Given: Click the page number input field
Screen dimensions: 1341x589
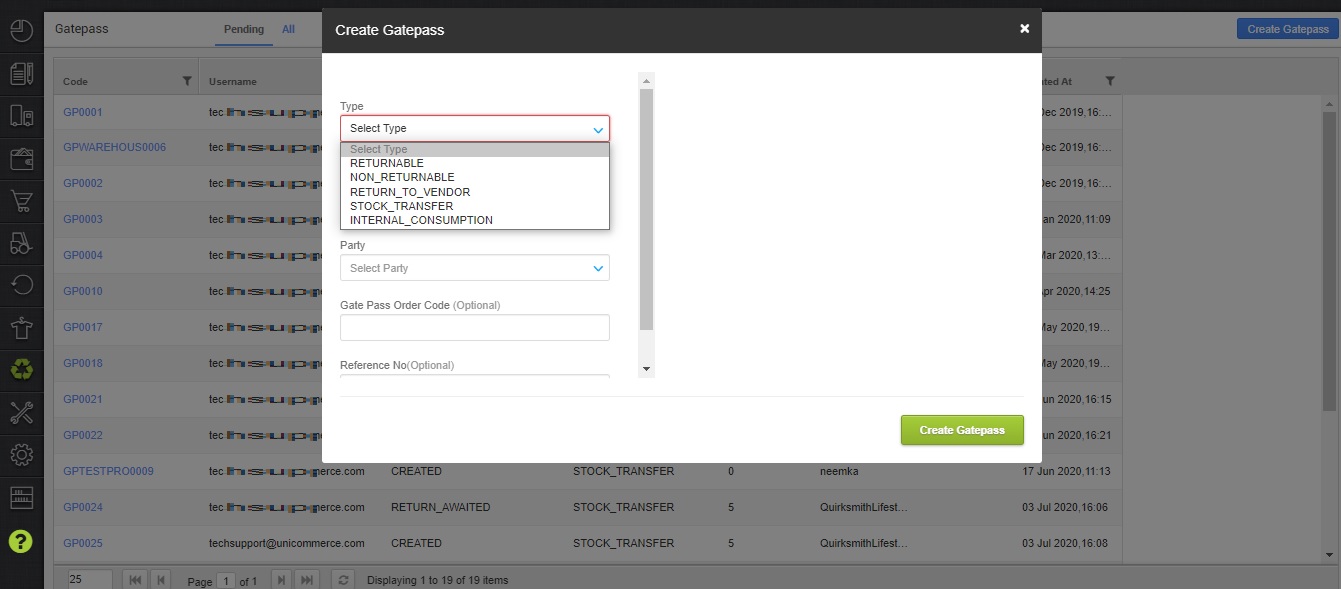Looking at the screenshot, I should [x=227, y=581].
